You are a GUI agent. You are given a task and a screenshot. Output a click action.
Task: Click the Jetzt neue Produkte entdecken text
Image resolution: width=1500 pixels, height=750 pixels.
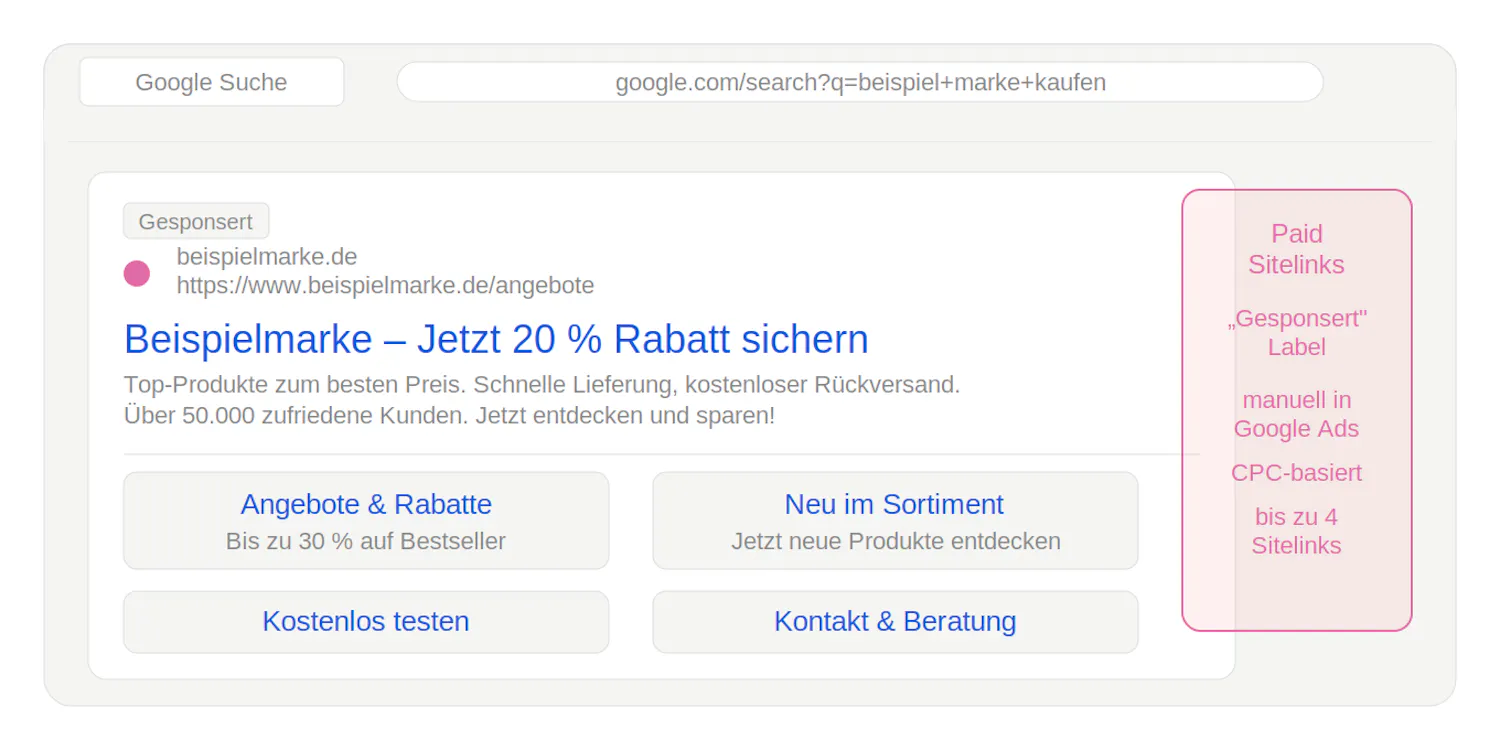click(895, 542)
